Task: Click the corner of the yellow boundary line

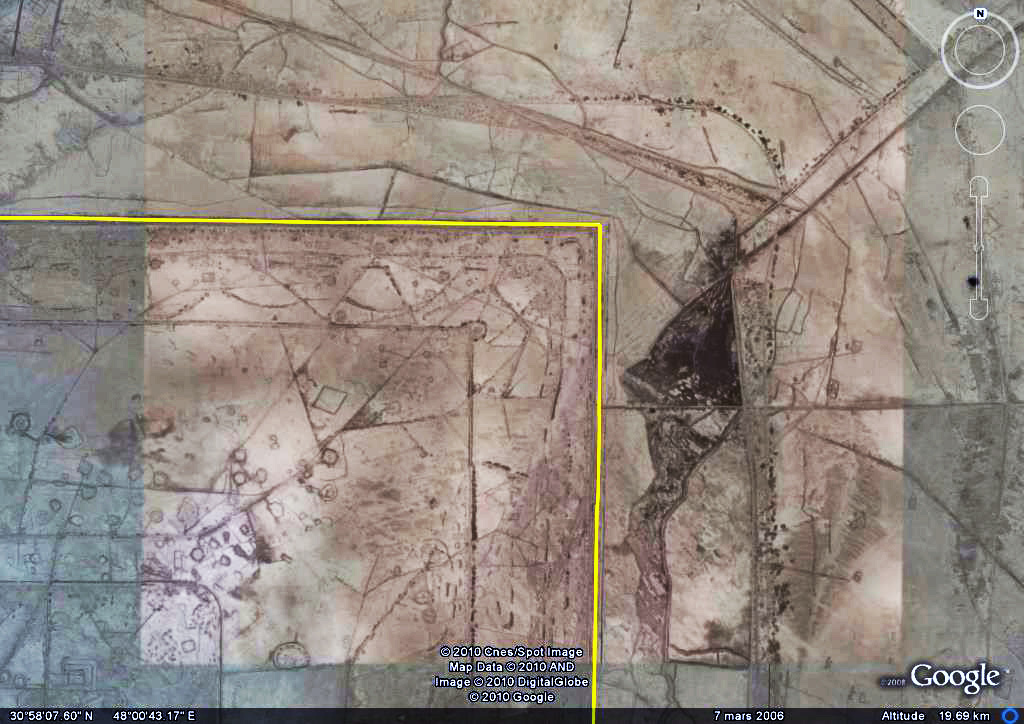Action: pos(599,225)
